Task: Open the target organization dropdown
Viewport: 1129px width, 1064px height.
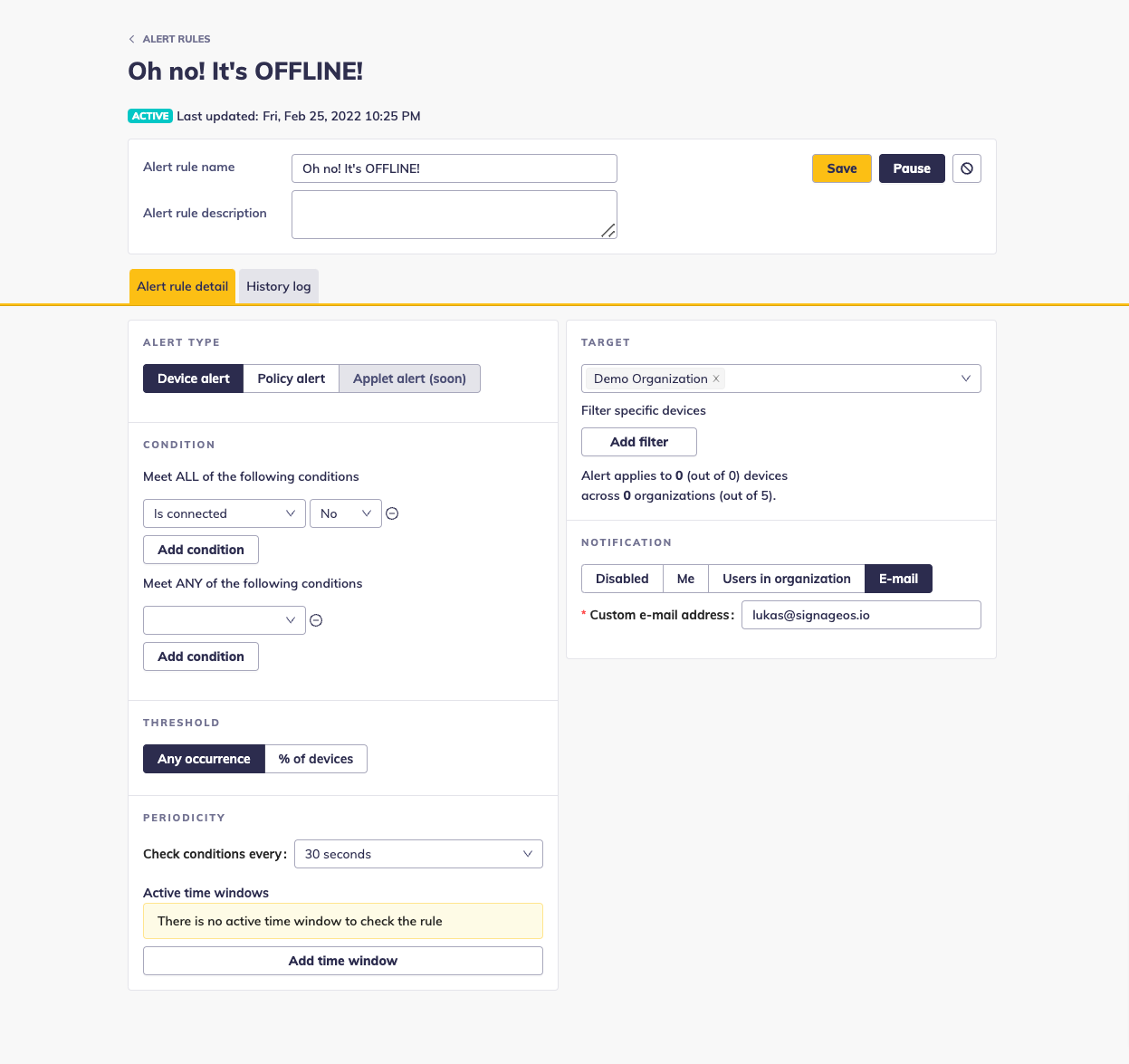Action: click(965, 379)
